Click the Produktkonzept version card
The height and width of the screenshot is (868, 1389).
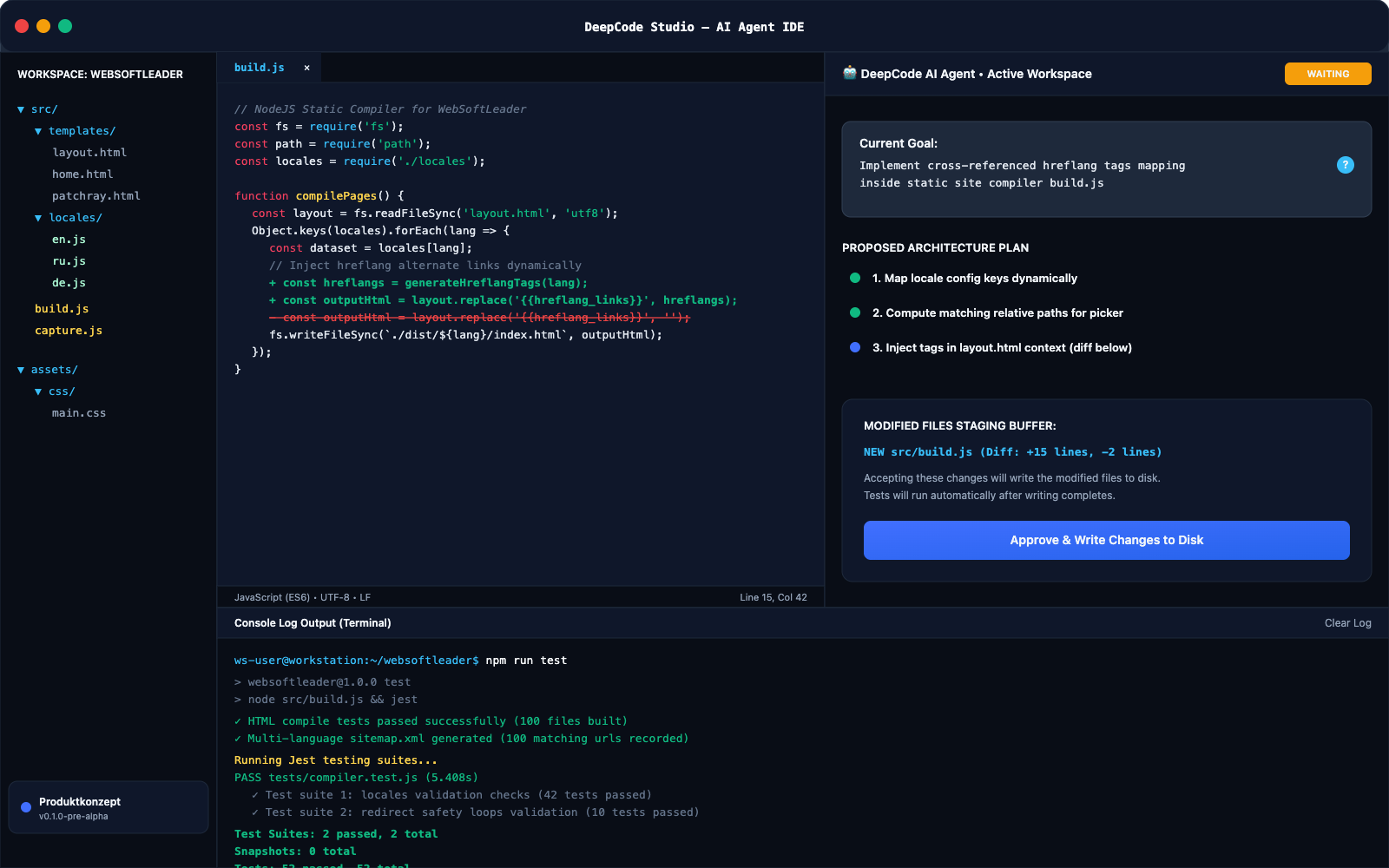pyautogui.click(x=109, y=807)
